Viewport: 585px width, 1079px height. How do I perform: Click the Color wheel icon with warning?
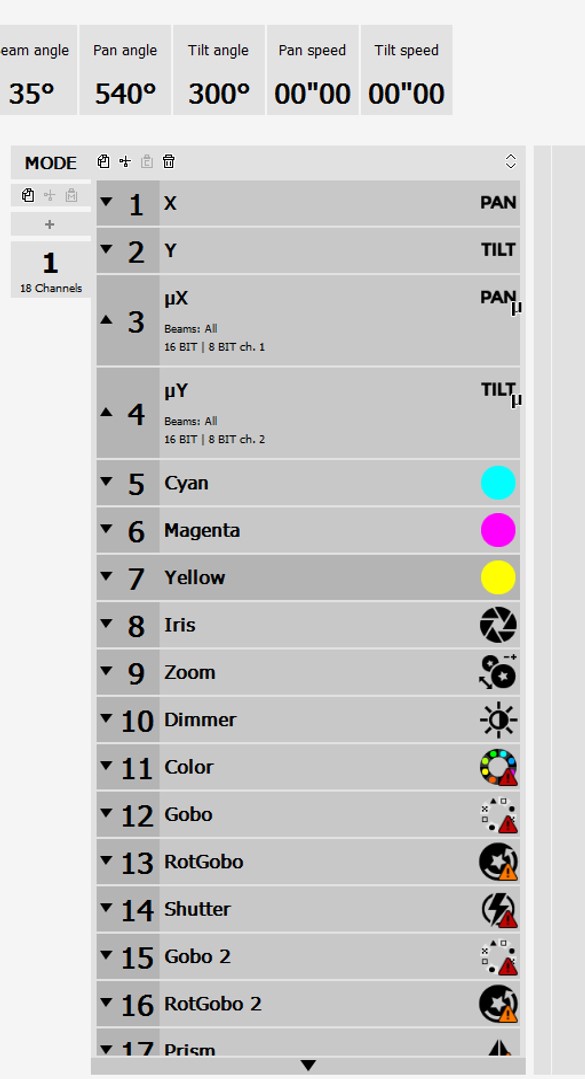pyautogui.click(x=498, y=767)
